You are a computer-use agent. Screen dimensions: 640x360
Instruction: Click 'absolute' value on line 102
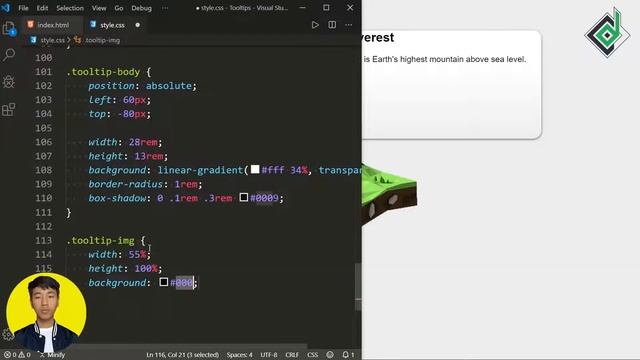coord(169,86)
